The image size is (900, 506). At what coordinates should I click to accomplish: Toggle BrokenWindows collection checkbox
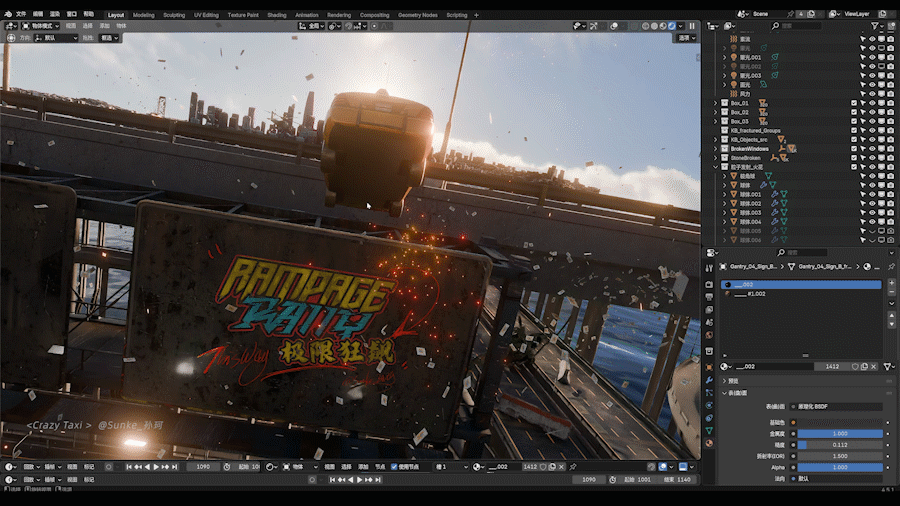click(x=854, y=149)
